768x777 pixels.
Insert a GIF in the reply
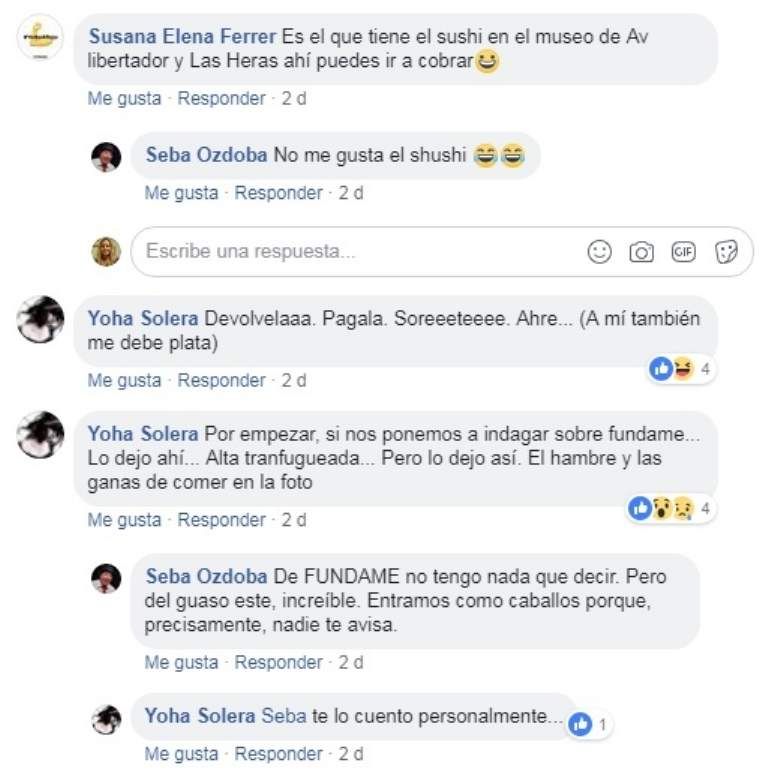[x=683, y=252]
